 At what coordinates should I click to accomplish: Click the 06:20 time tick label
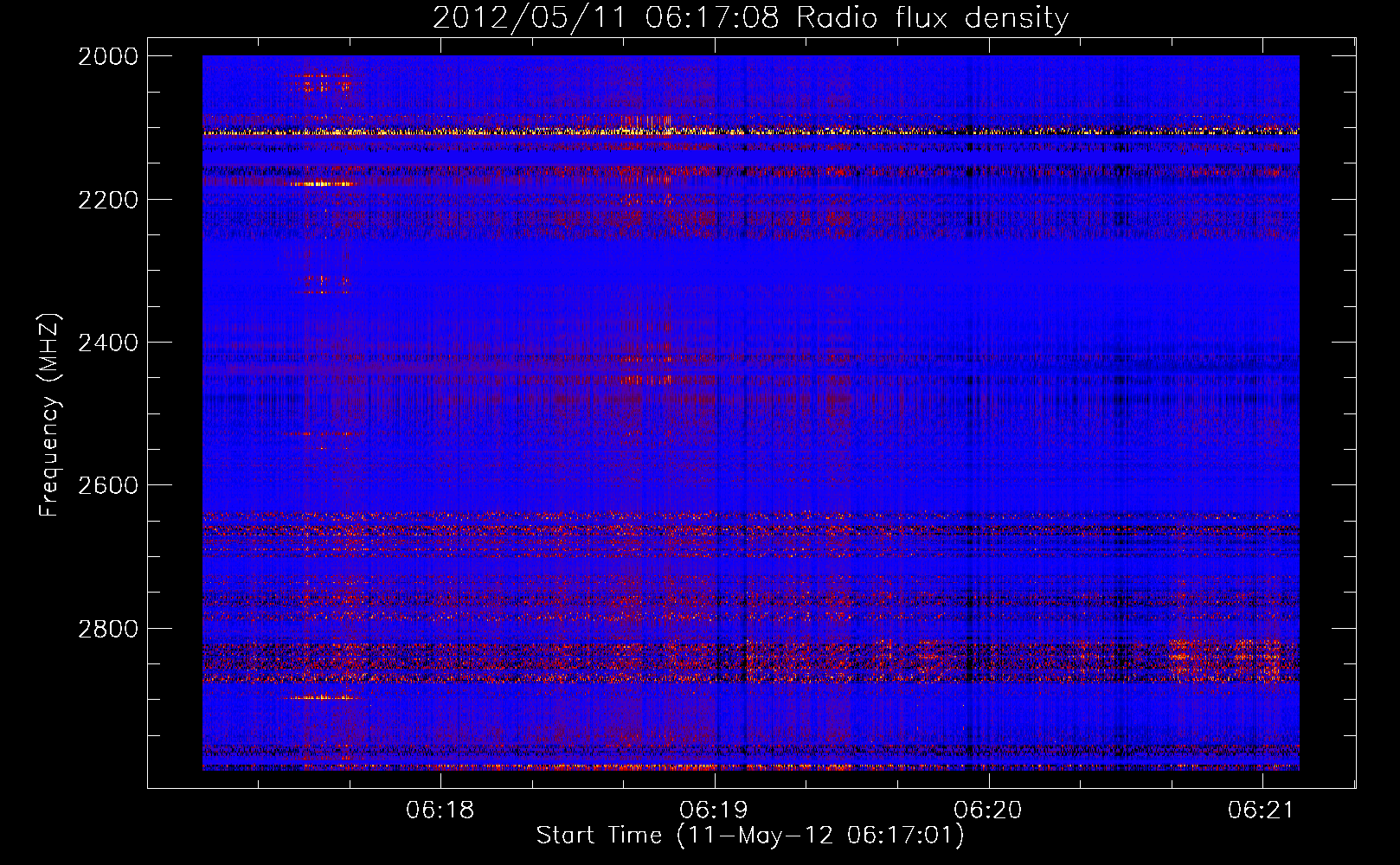988,810
